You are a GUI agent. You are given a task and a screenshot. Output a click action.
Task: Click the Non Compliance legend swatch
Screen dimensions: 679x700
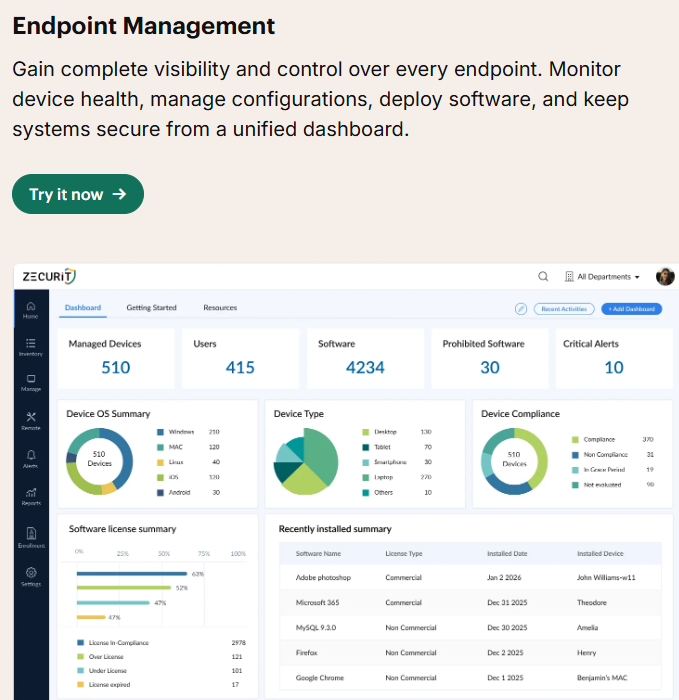click(x=575, y=455)
